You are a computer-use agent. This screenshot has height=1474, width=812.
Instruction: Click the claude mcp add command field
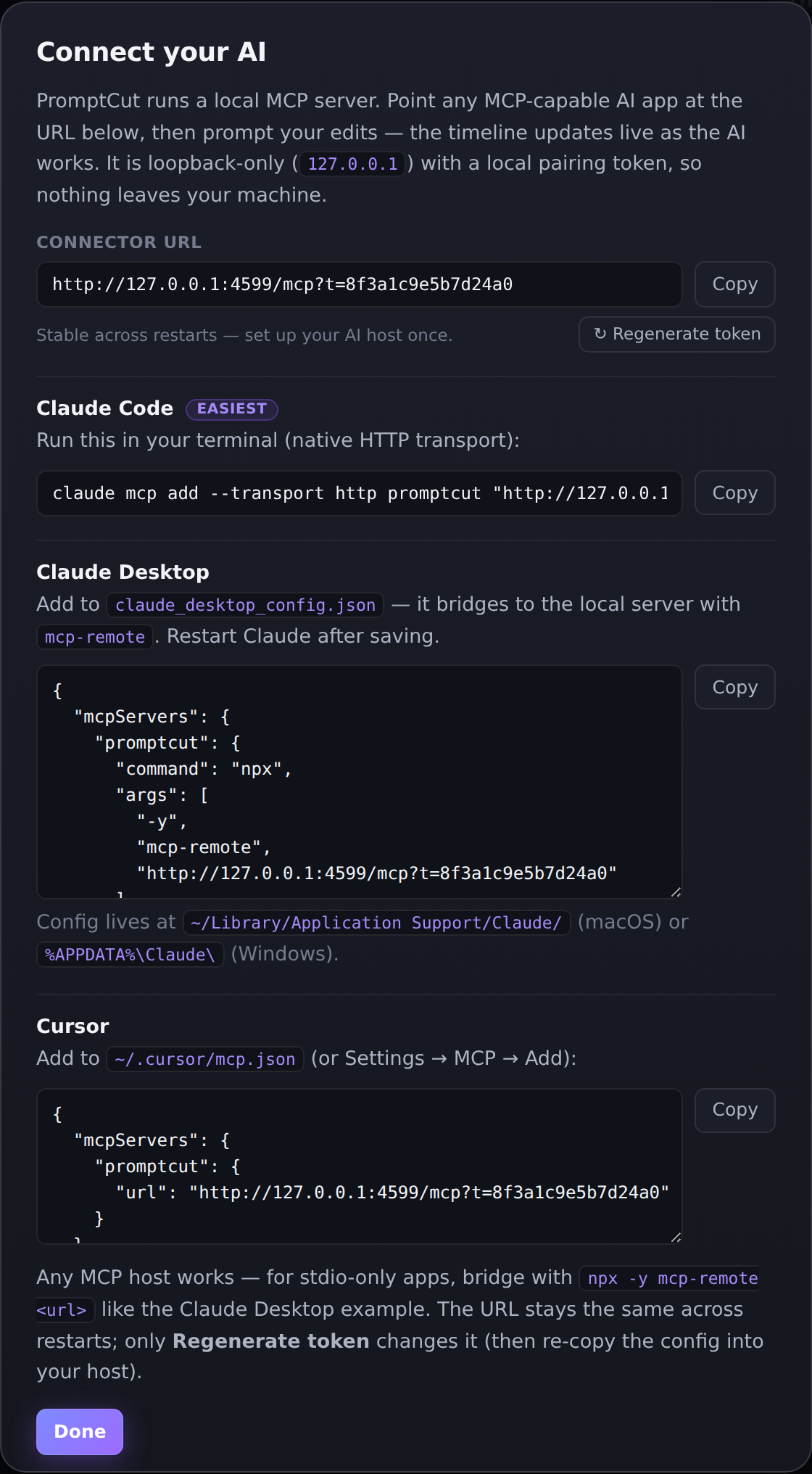pyautogui.click(x=359, y=493)
